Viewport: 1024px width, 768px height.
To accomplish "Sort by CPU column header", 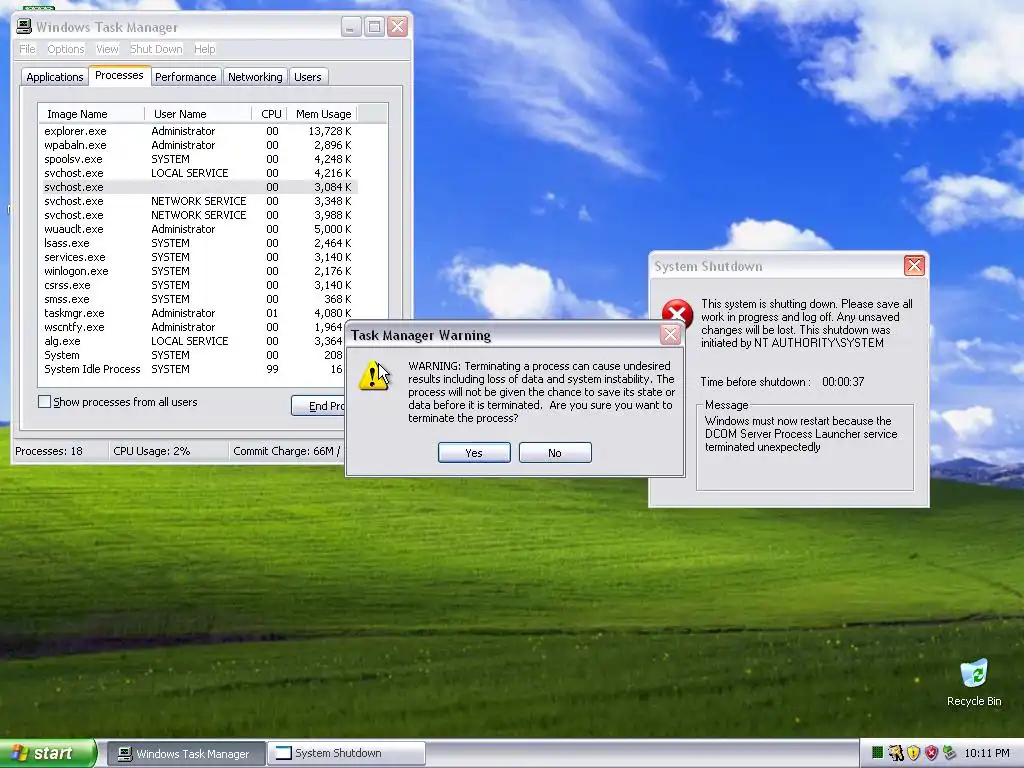I will (x=270, y=114).
